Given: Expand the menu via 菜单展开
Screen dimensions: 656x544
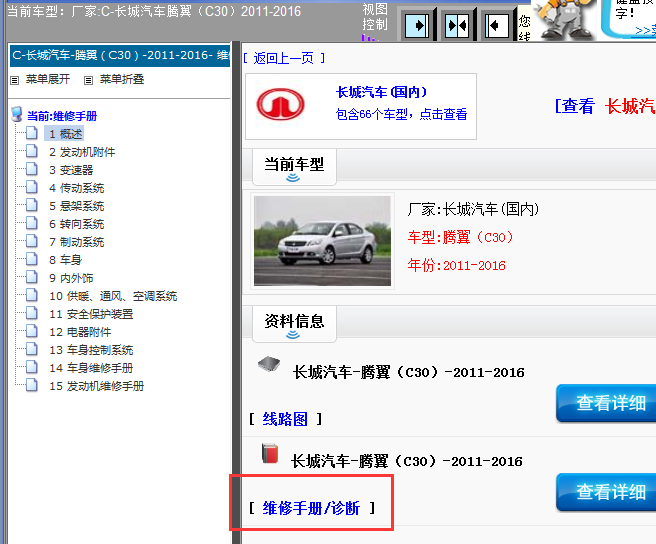Looking at the screenshot, I should [48, 79].
